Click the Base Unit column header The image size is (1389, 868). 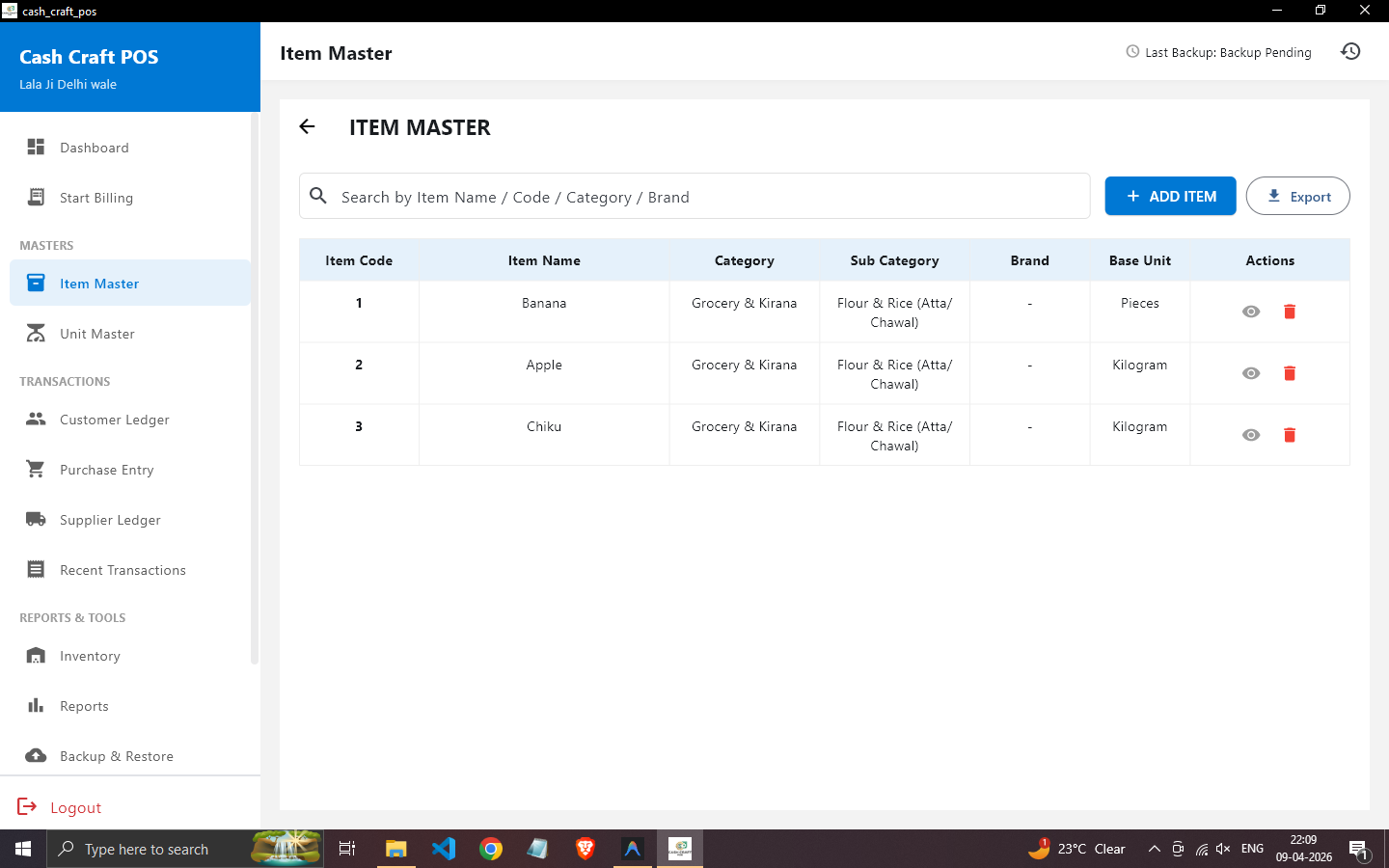(x=1139, y=260)
